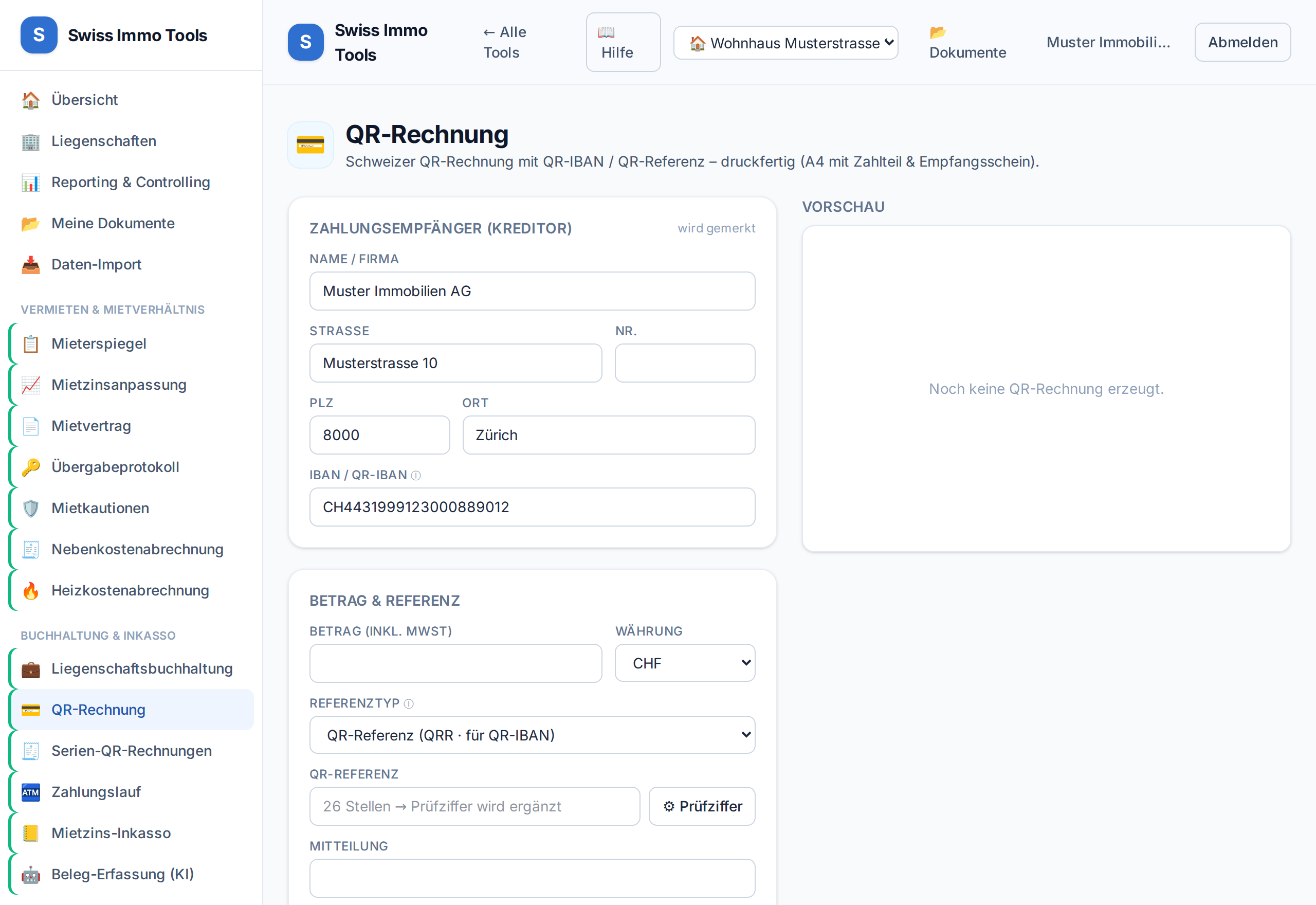This screenshot has width=1316, height=905.
Task: Click the ← Alle Tools link
Action: coord(504,42)
